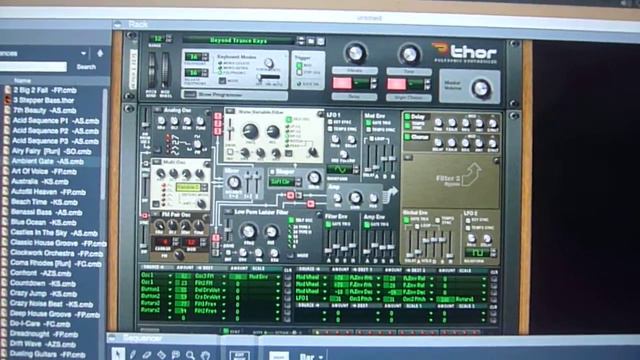Click the Beyond Trance Keys patch name display

239,40
